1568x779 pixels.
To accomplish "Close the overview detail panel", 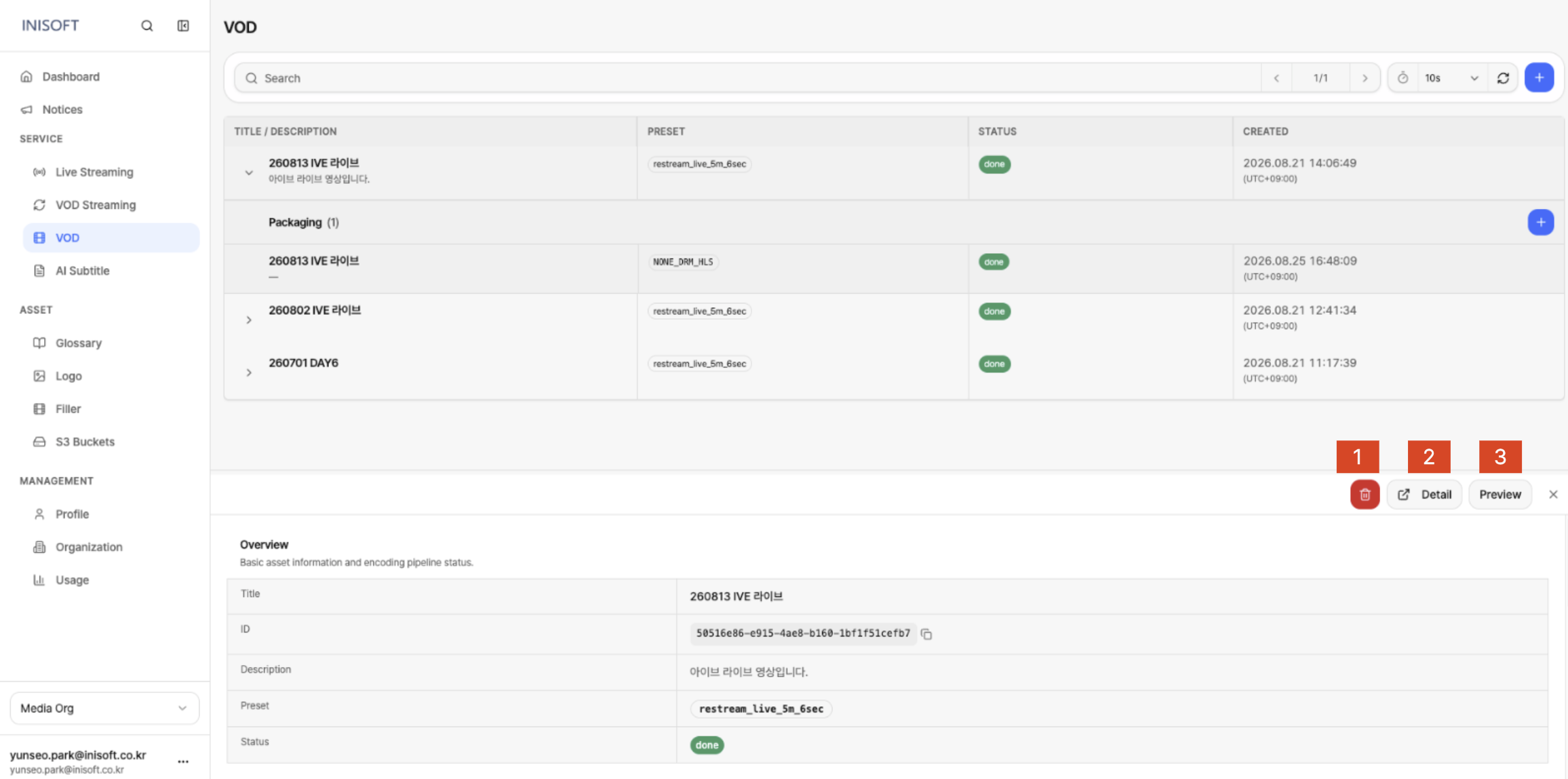I will click(1553, 495).
